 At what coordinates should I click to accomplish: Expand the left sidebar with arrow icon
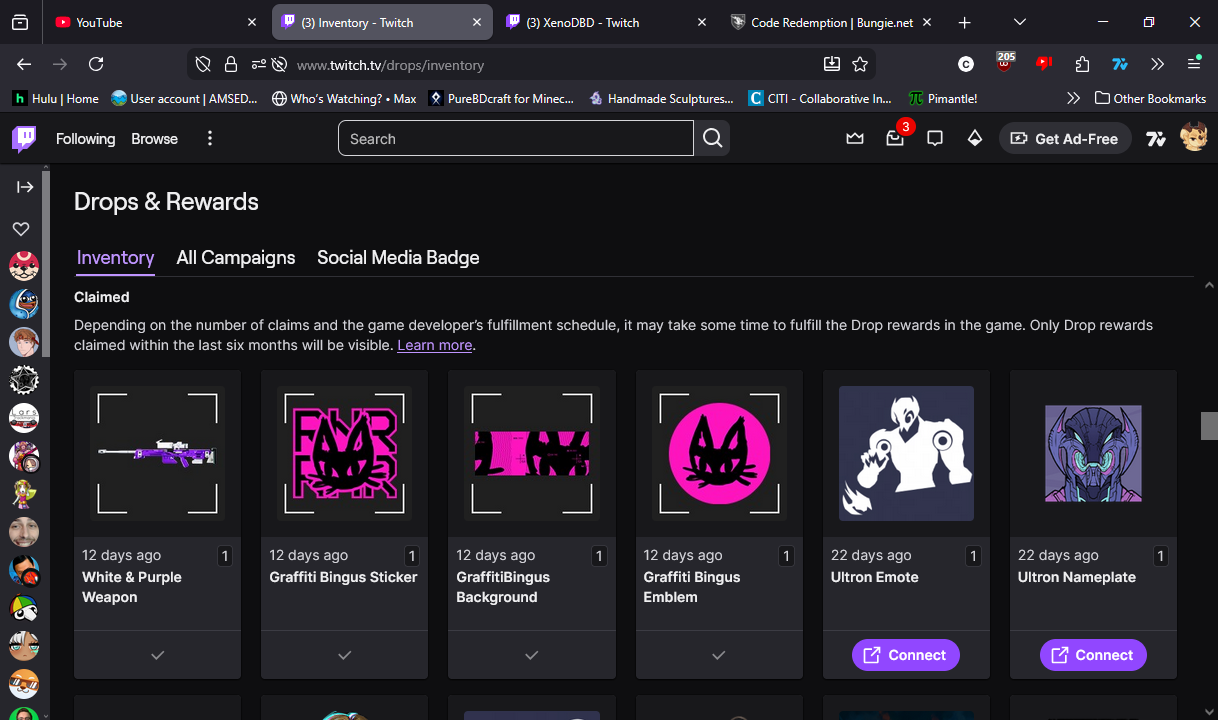(x=25, y=187)
